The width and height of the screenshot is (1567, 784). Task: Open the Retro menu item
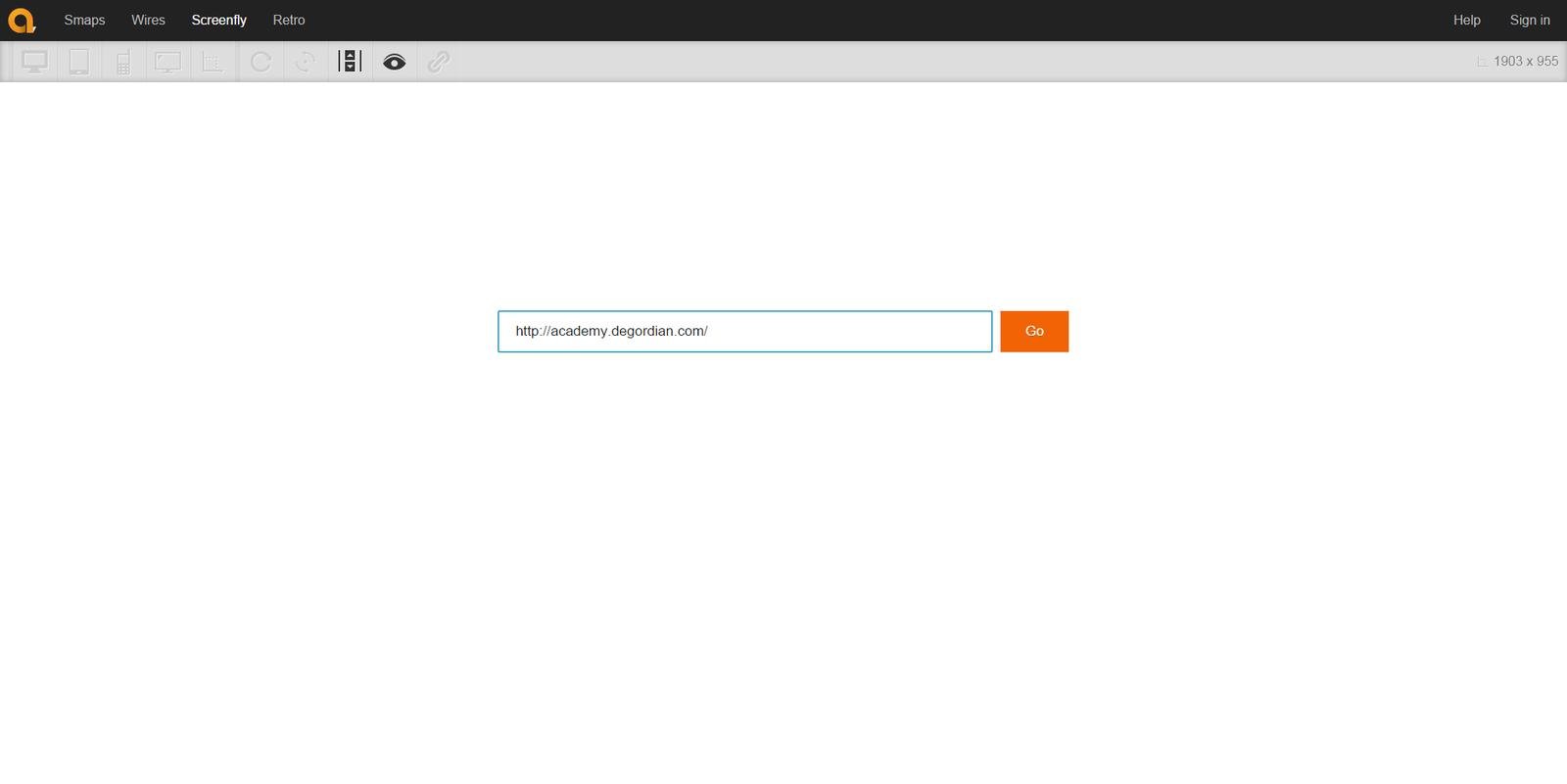tap(289, 20)
